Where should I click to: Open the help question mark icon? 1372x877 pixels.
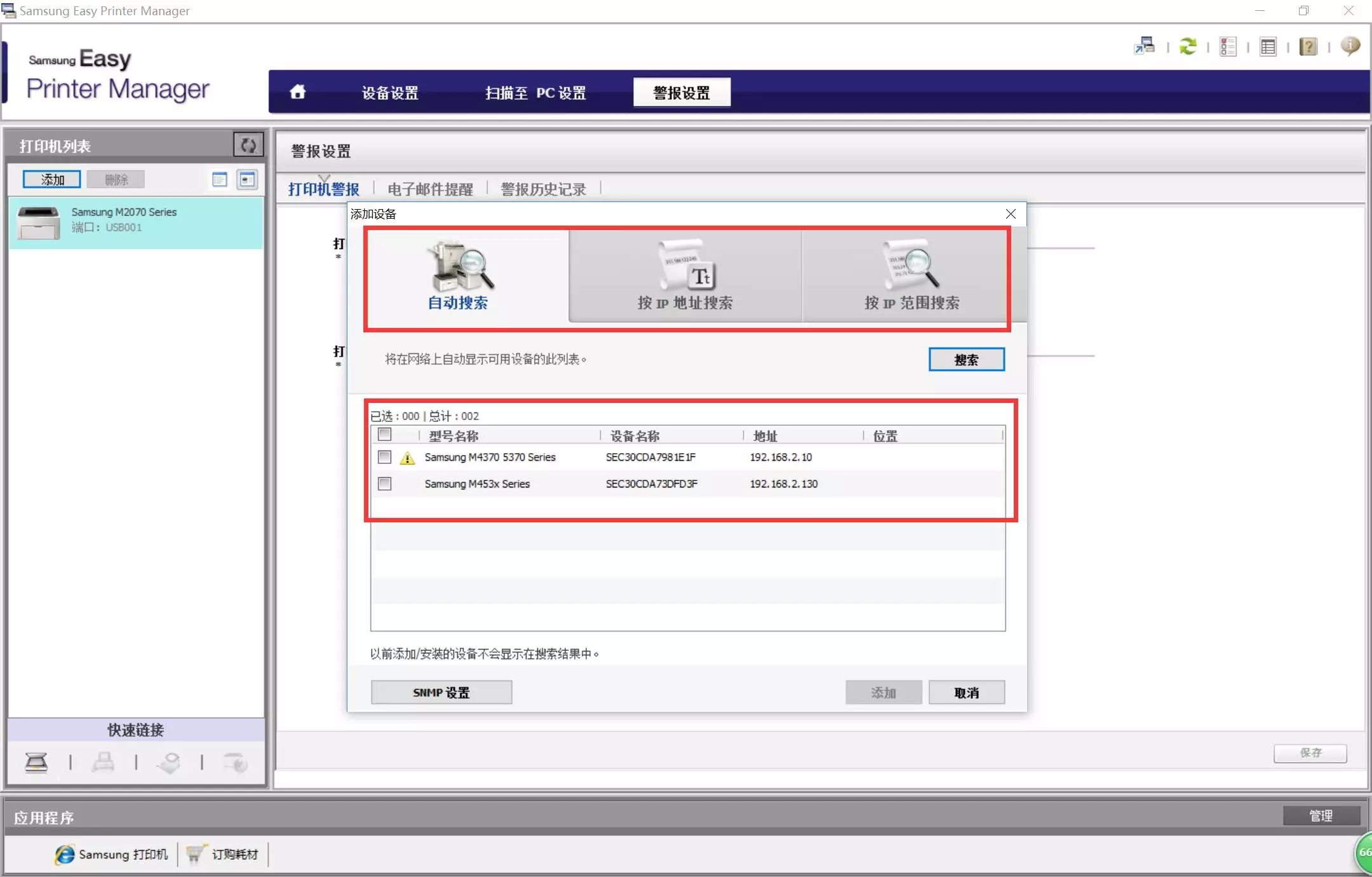1308,46
